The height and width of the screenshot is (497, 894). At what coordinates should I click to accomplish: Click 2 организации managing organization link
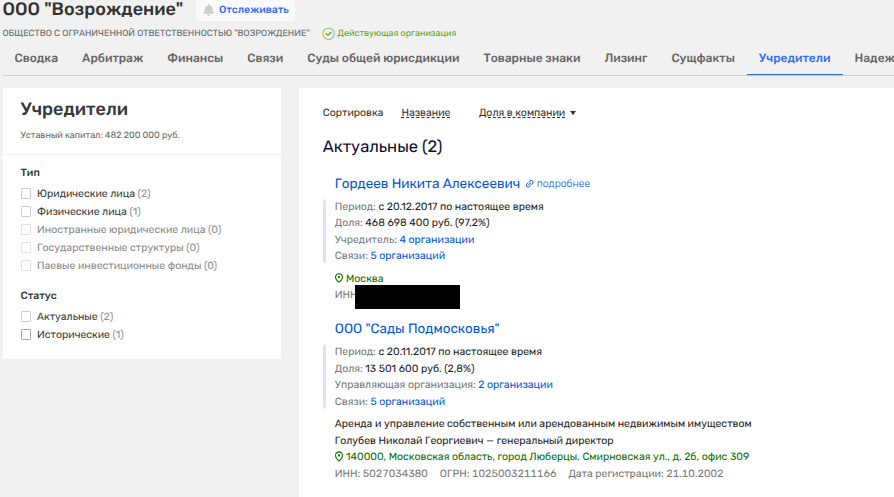pos(515,385)
